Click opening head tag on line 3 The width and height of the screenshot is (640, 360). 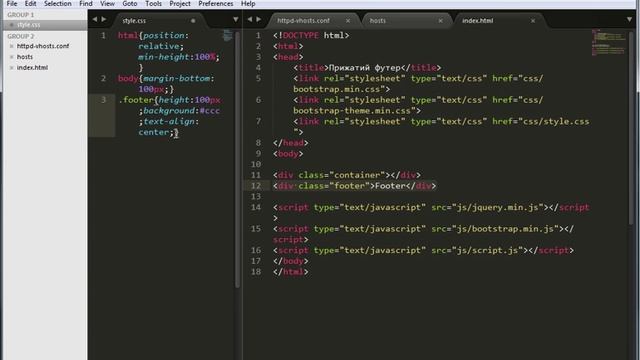[x=288, y=57]
